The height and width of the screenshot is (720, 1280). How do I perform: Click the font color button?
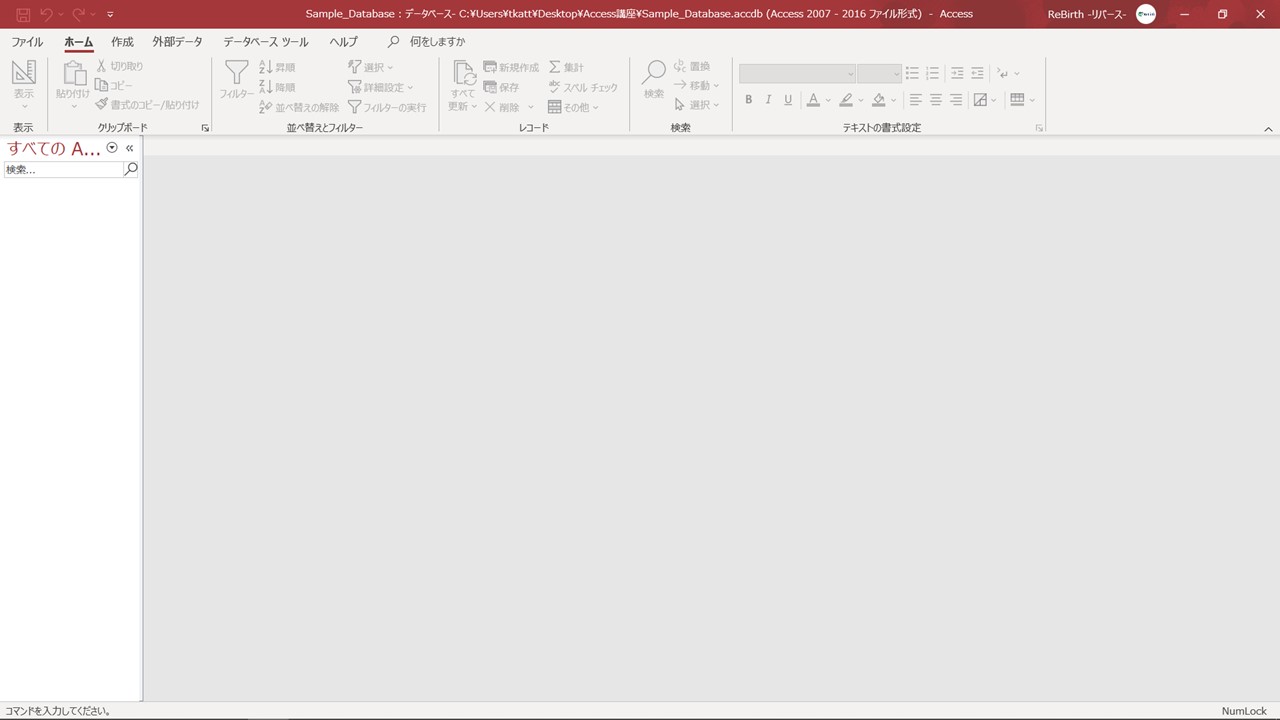point(813,100)
